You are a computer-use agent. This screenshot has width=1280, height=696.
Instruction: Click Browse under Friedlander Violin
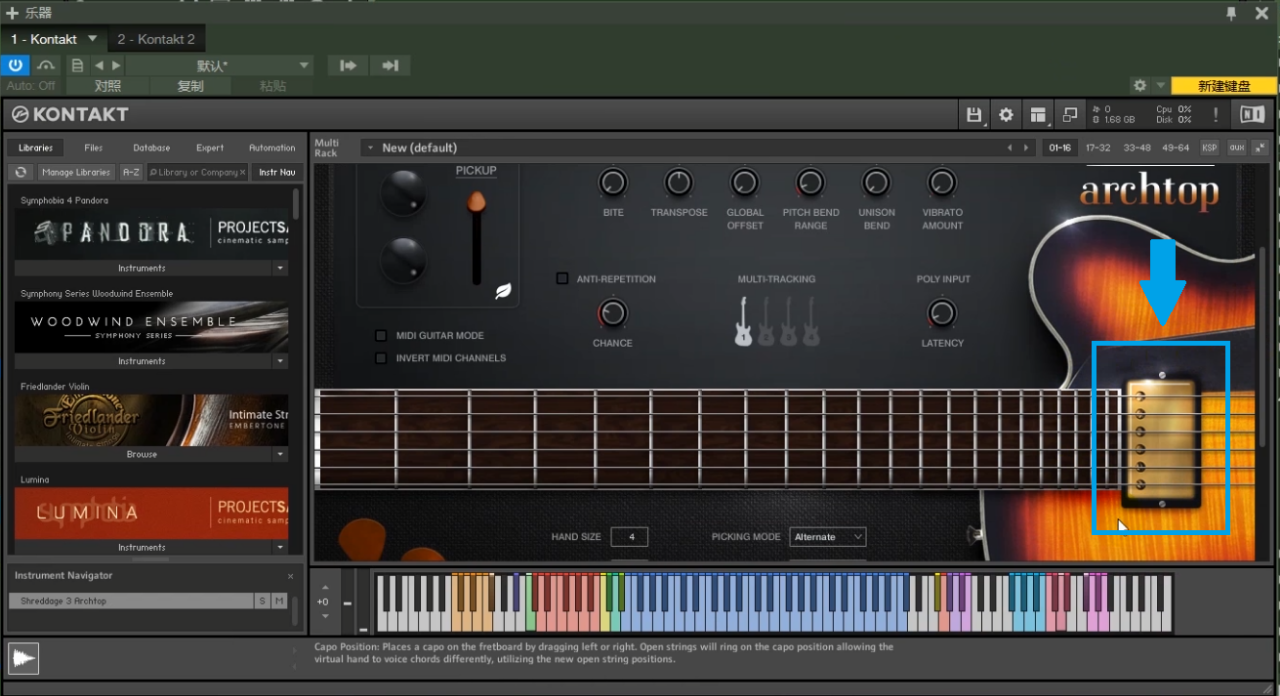click(142, 454)
